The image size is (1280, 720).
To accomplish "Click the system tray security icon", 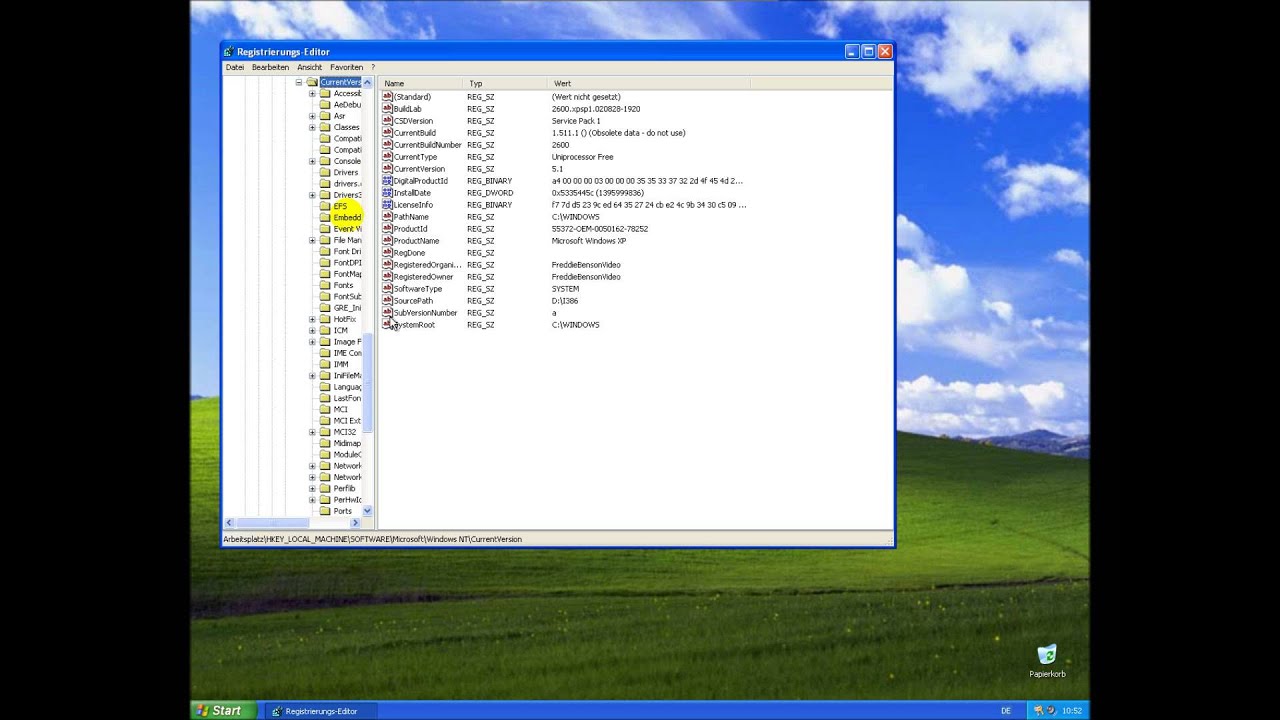I will 1040,711.
